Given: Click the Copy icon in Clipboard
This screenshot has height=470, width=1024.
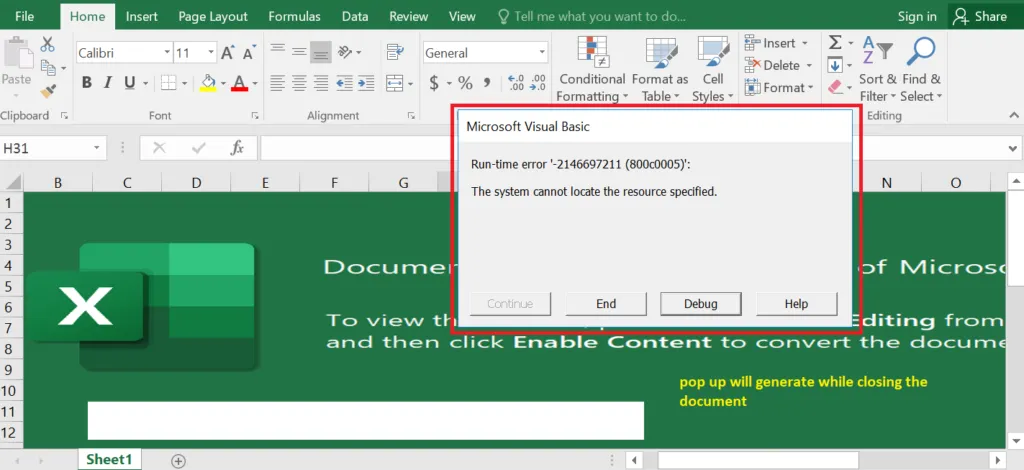Looking at the screenshot, I should (48, 67).
